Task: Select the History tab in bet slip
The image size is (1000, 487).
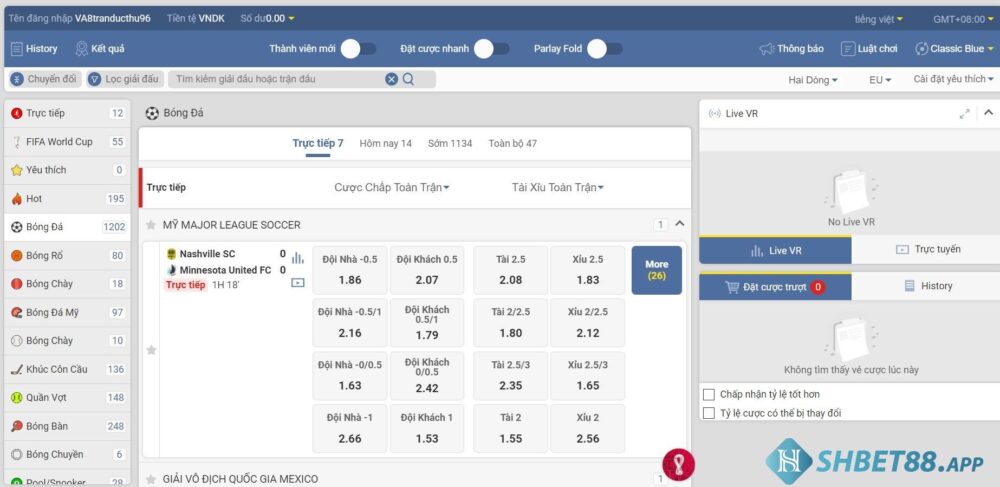Action: click(x=927, y=286)
